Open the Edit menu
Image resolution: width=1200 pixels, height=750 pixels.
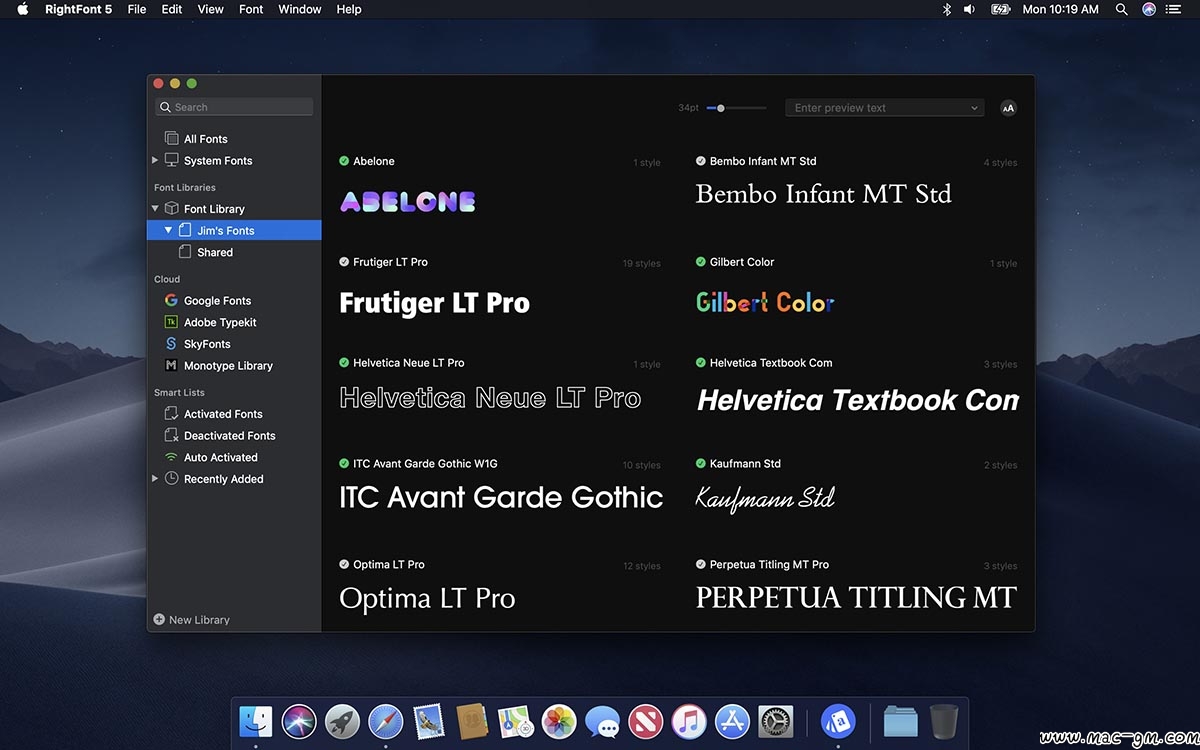[172, 9]
